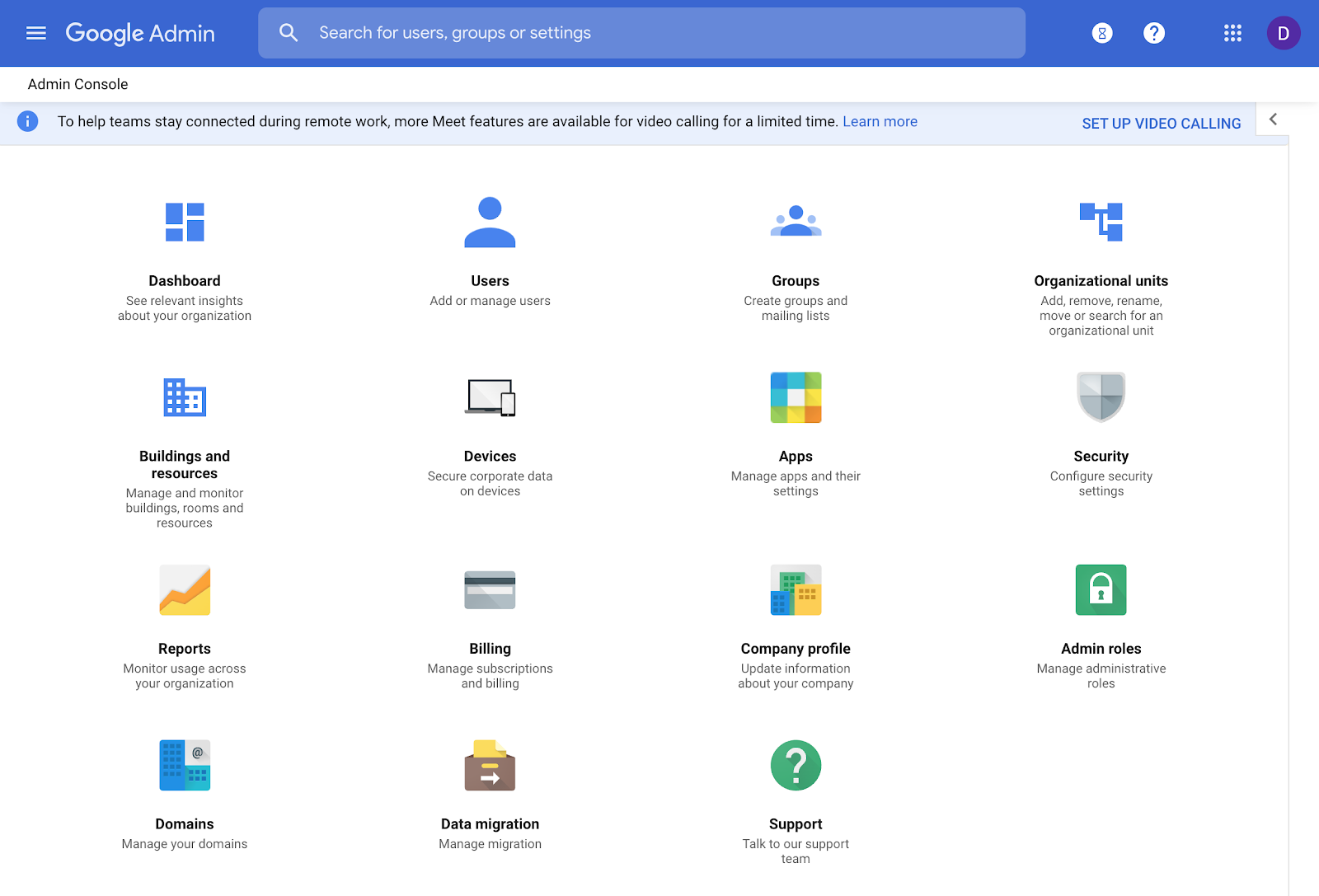
Task: Open the Dashboard icon
Action: (185, 222)
